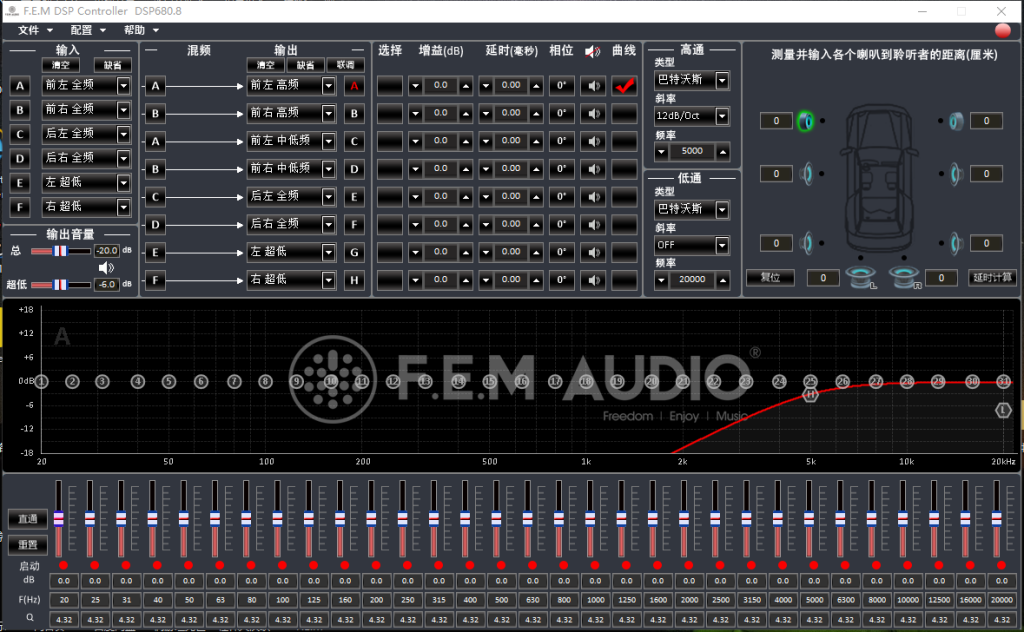Open the 帮助 menu

coord(141,30)
